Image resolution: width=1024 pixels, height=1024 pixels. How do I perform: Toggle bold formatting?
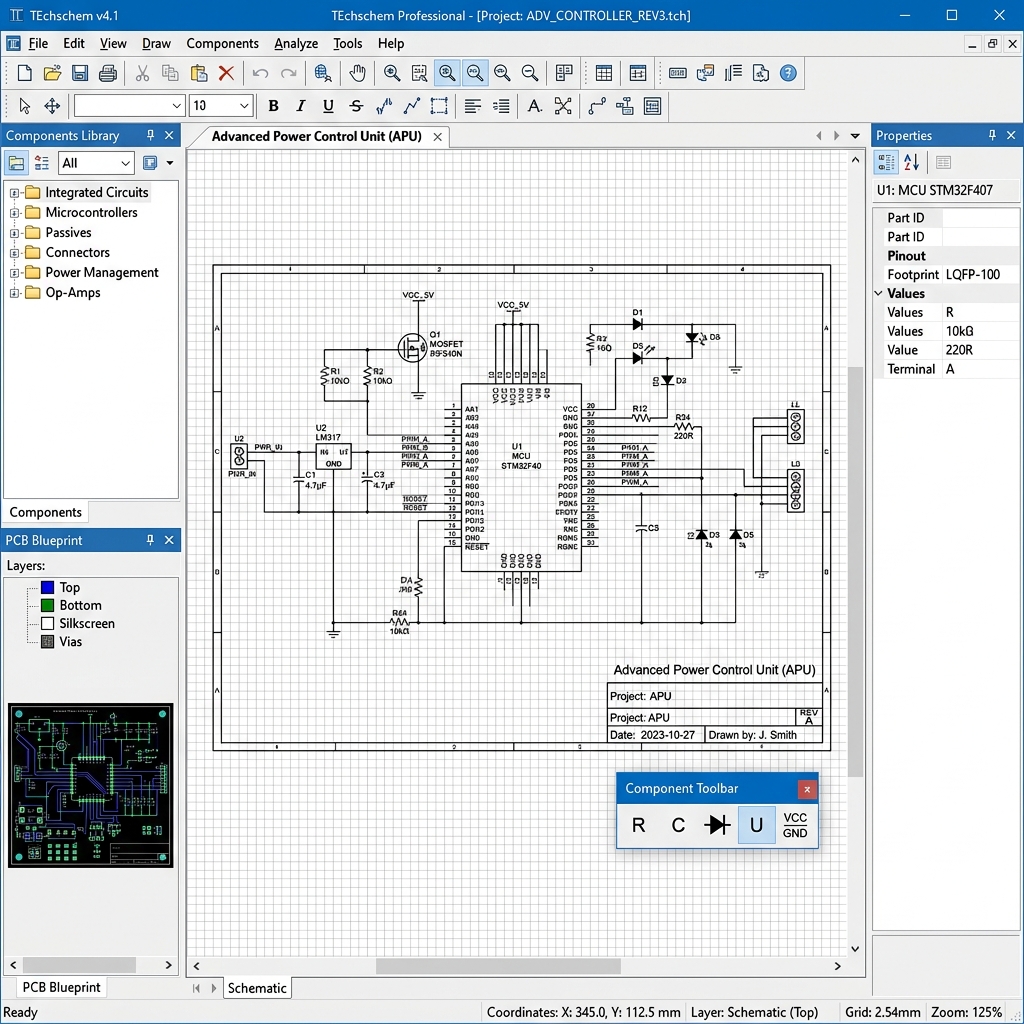[274, 106]
